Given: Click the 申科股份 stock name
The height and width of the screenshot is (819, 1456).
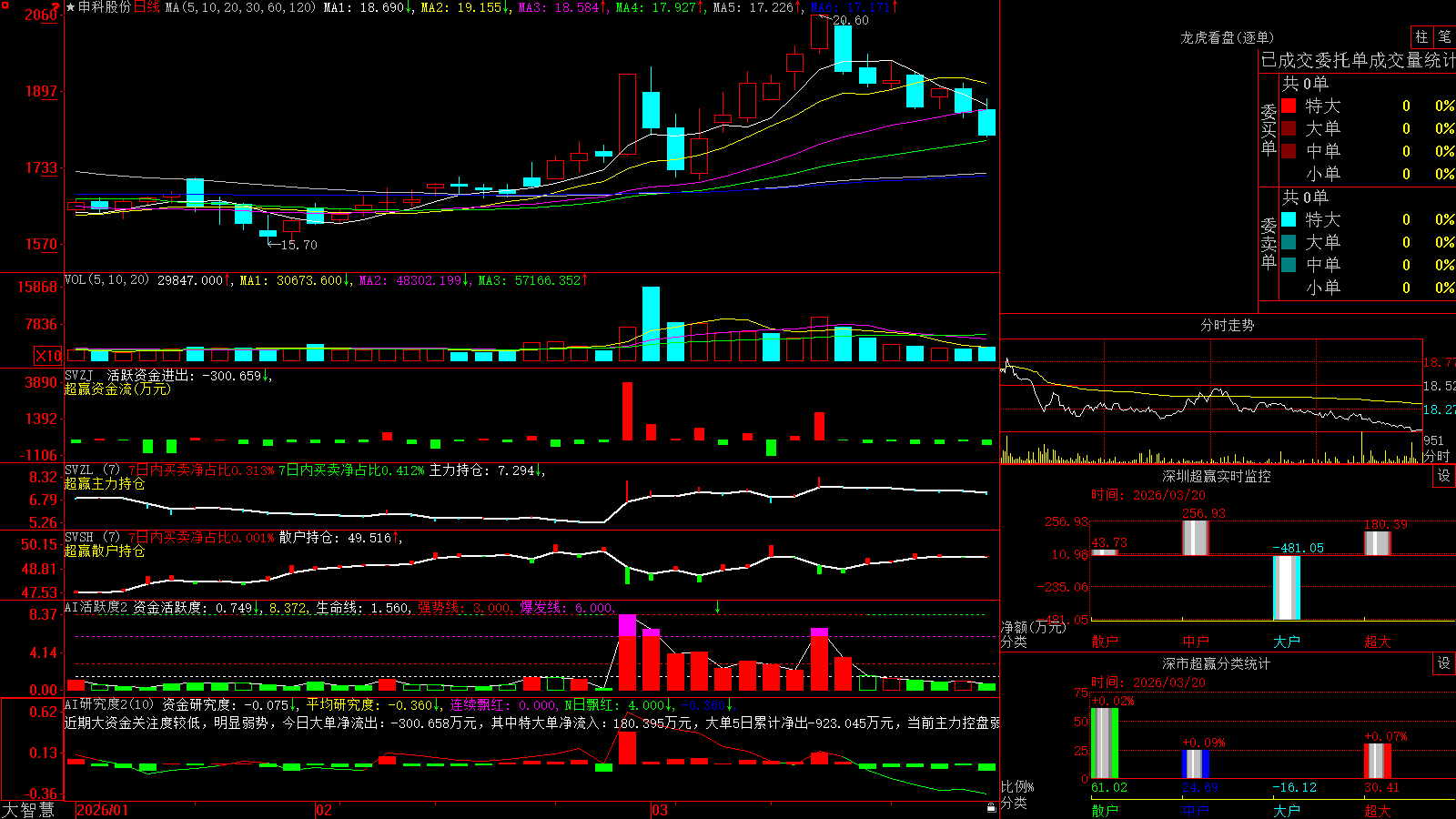Looking at the screenshot, I should [105, 7].
